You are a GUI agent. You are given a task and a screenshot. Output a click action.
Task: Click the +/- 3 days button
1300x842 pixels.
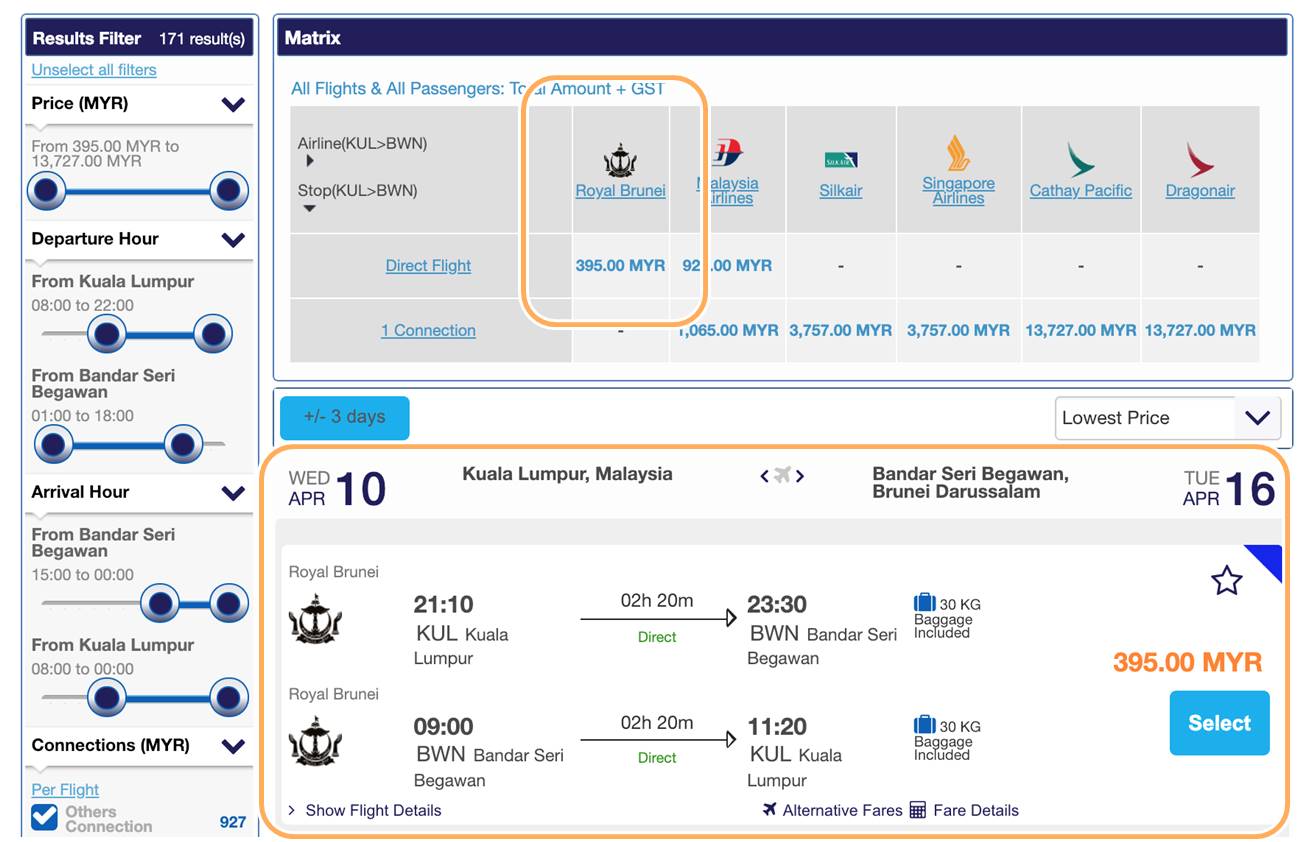coord(344,417)
